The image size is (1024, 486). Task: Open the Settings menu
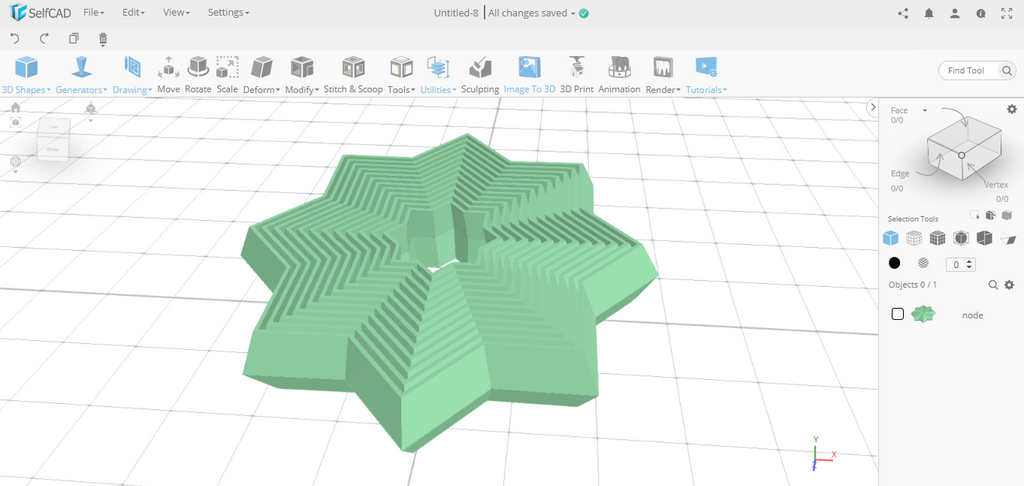tap(228, 12)
